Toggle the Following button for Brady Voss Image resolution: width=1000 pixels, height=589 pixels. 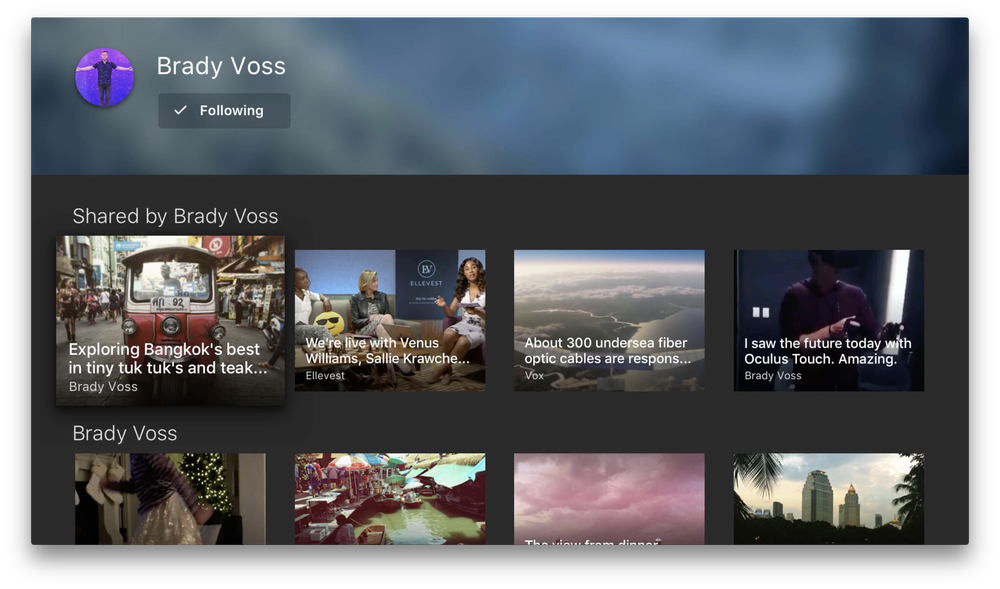(x=224, y=110)
